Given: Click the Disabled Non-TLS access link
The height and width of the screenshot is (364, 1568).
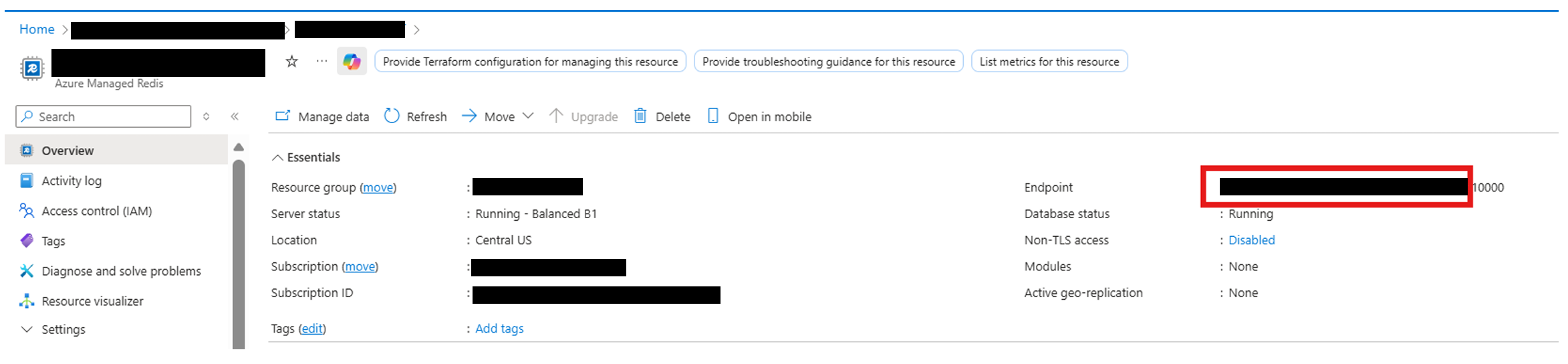Looking at the screenshot, I should [1251, 240].
